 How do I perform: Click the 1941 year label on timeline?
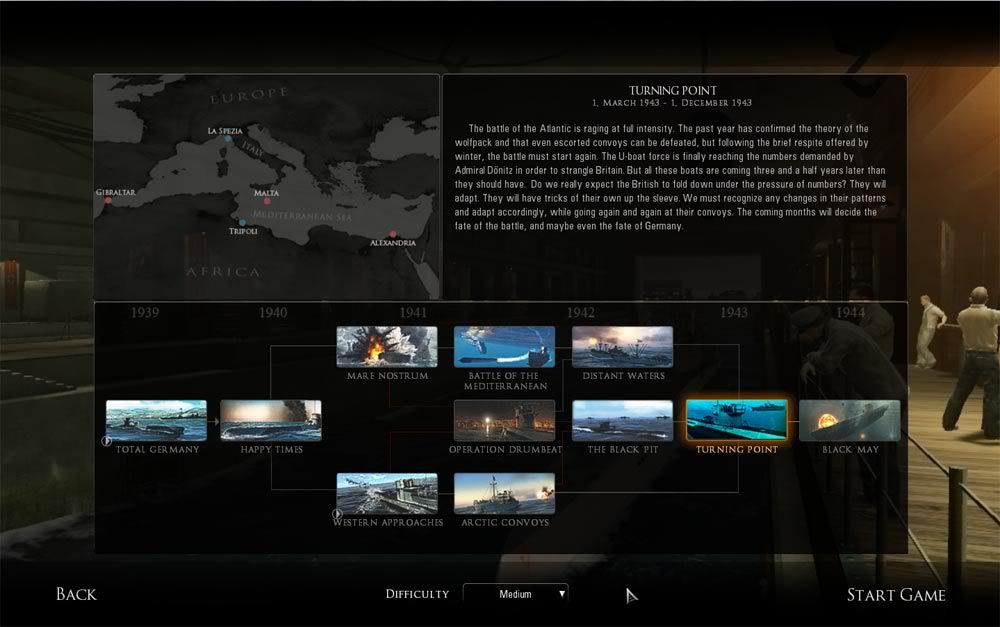[413, 313]
